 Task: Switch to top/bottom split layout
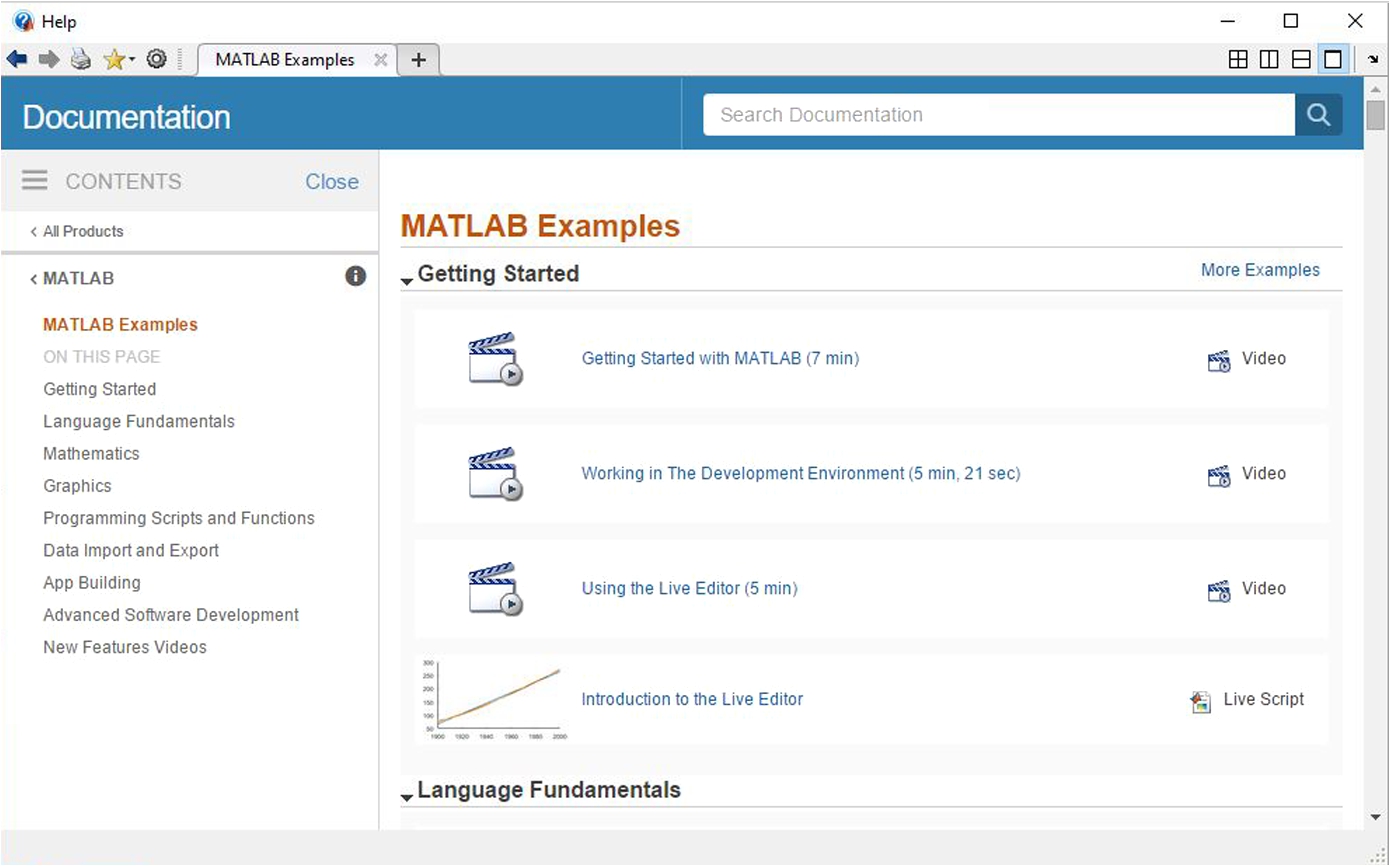[x=1301, y=60]
